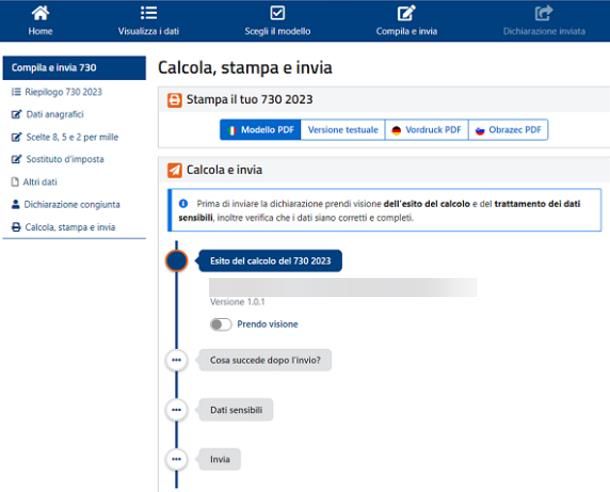The image size is (610, 492).
Task: Open the Dati sensibili step label
Action: [x=236, y=410]
